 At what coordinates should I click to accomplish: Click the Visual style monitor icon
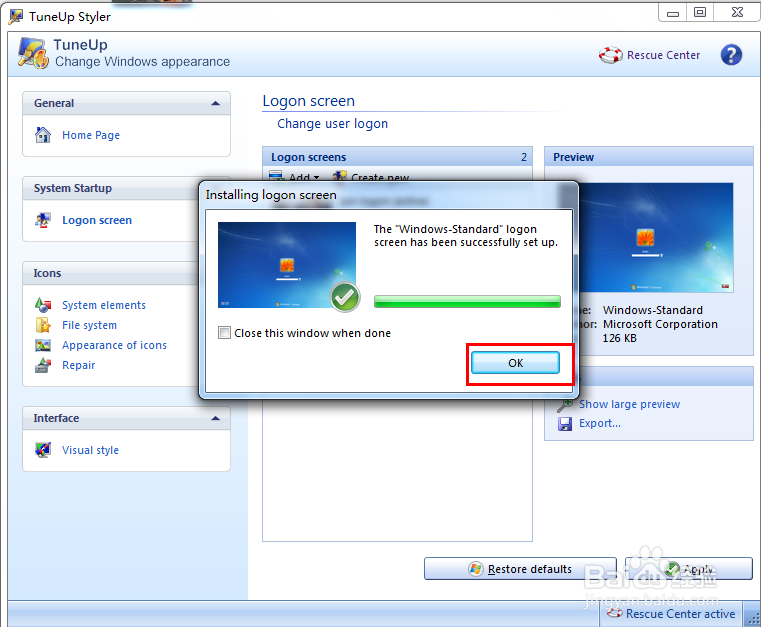coord(43,450)
